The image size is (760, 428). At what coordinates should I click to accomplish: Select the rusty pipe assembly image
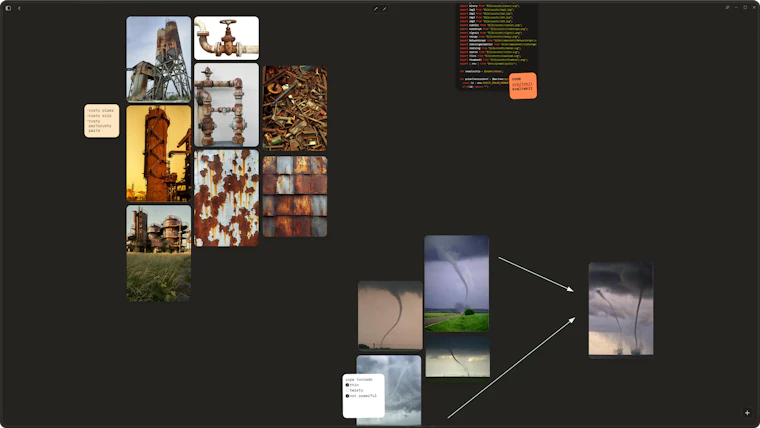coord(226,105)
